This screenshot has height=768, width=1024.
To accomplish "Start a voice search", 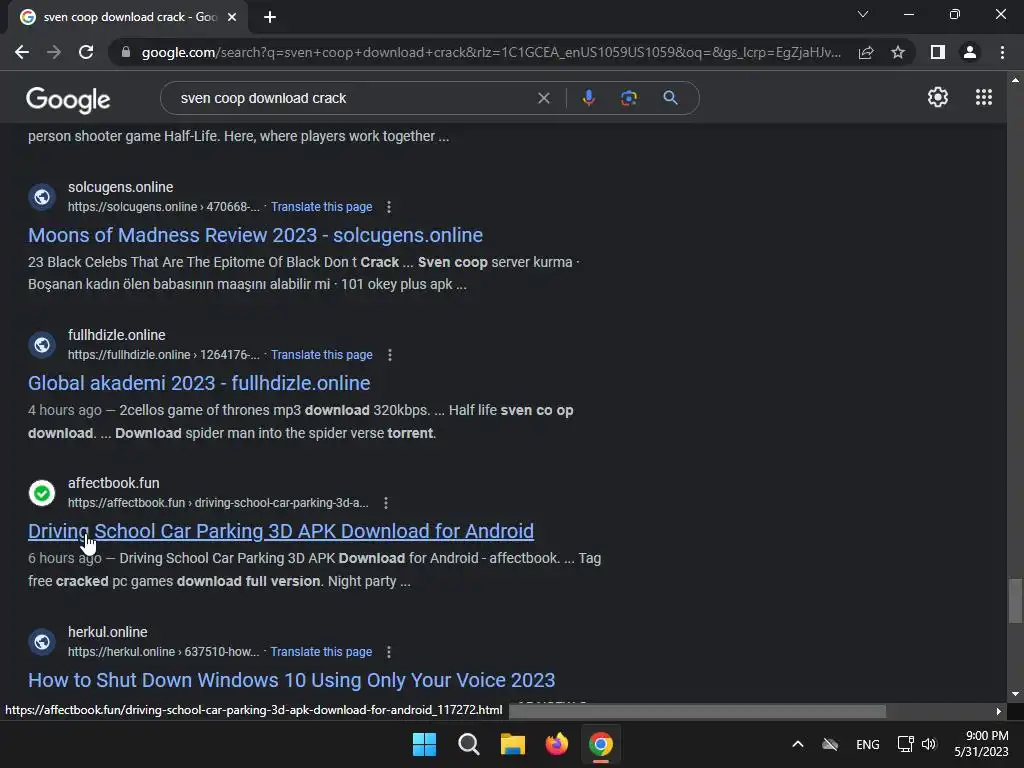I will pos(588,98).
